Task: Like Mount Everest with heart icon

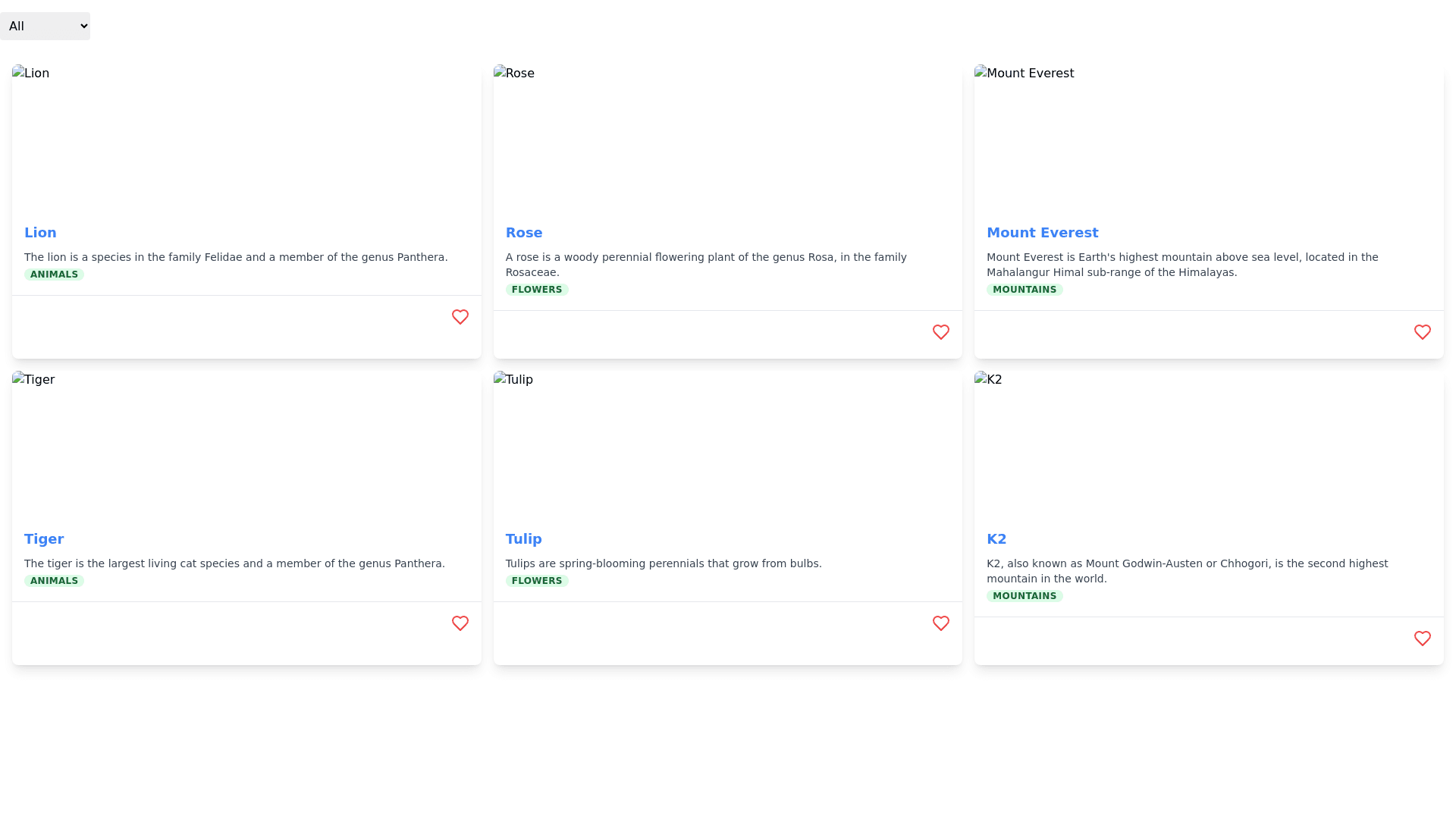Action: click(x=1422, y=332)
